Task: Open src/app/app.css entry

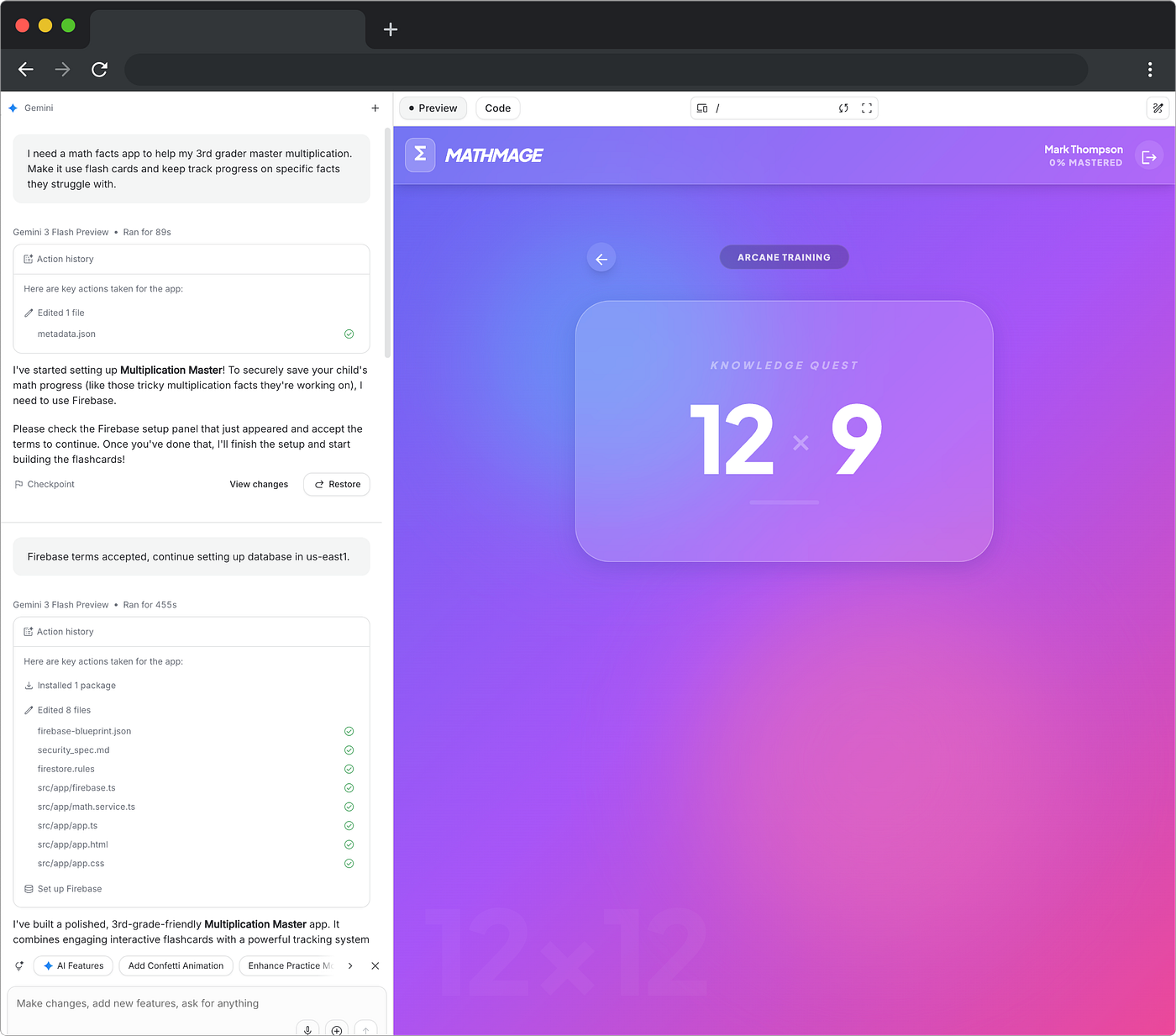Action: pyautogui.click(x=71, y=864)
